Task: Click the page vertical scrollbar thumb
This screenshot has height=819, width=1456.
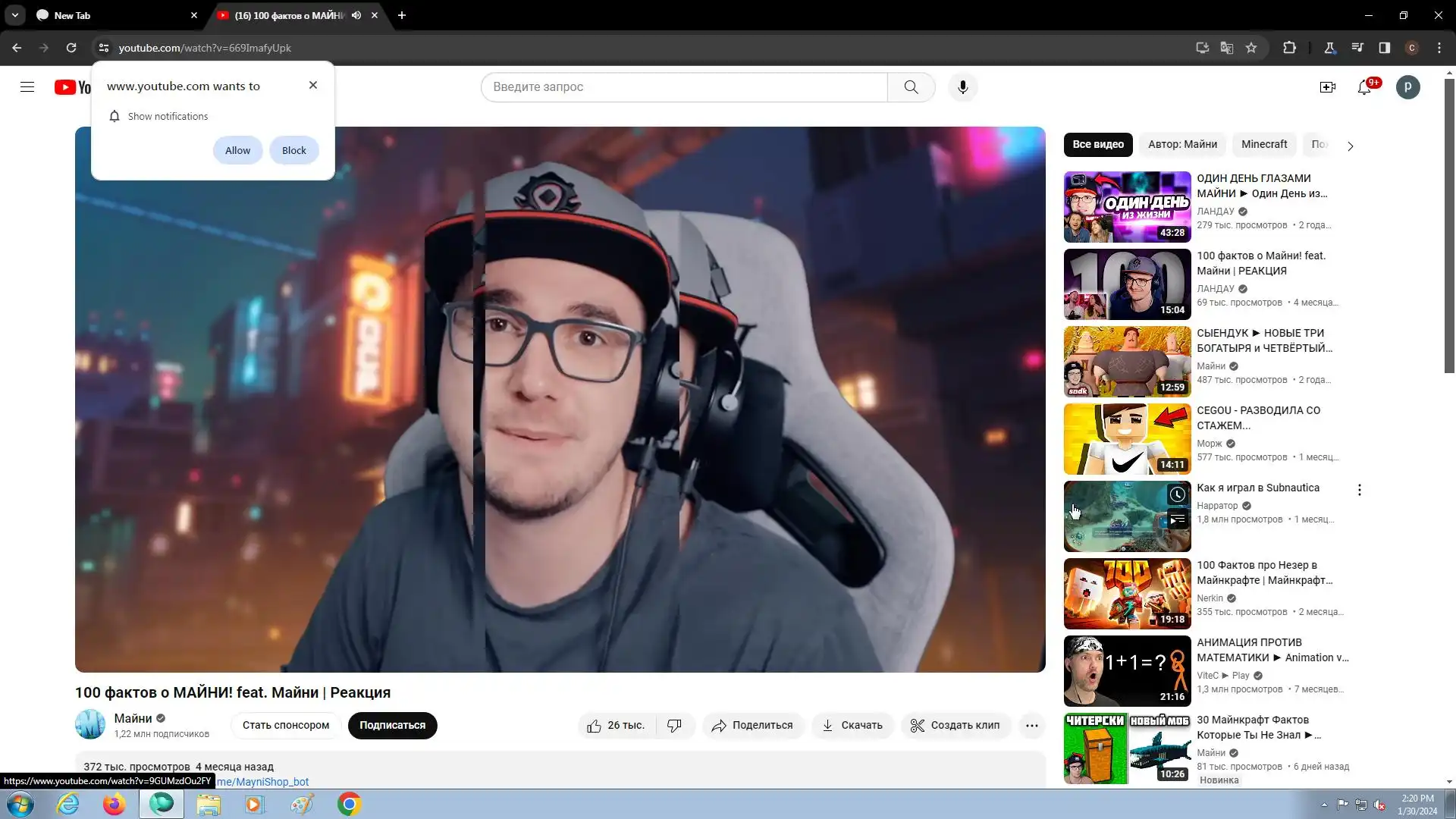Action: [x=1449, y=227]
